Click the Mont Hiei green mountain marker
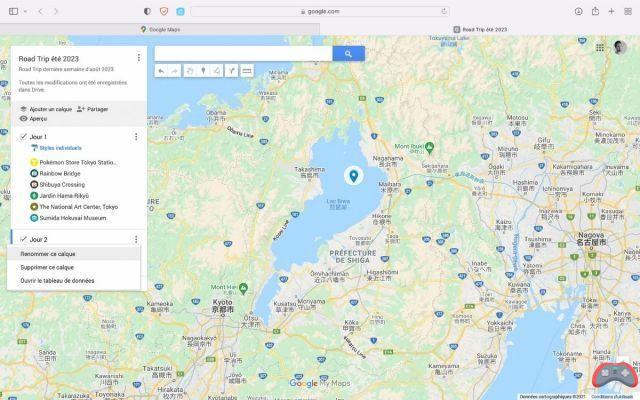This screenshot has height=400, width=640. pyautogui.click(x=243, y=288)
